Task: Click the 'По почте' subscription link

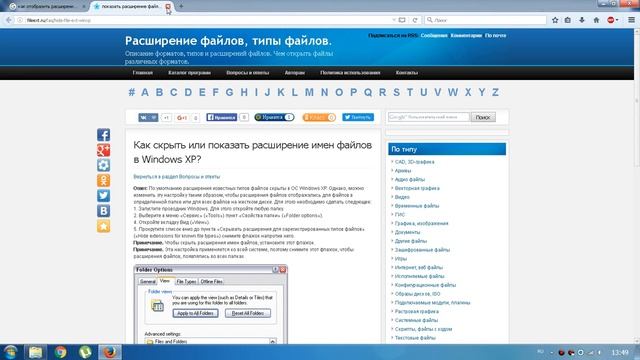Action: (x=496, y=36)
